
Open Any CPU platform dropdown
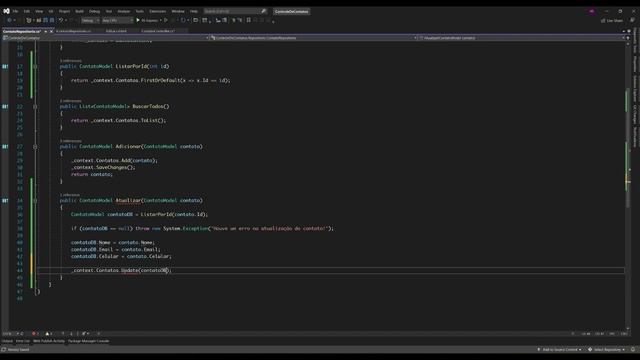(x=117, y=20)
